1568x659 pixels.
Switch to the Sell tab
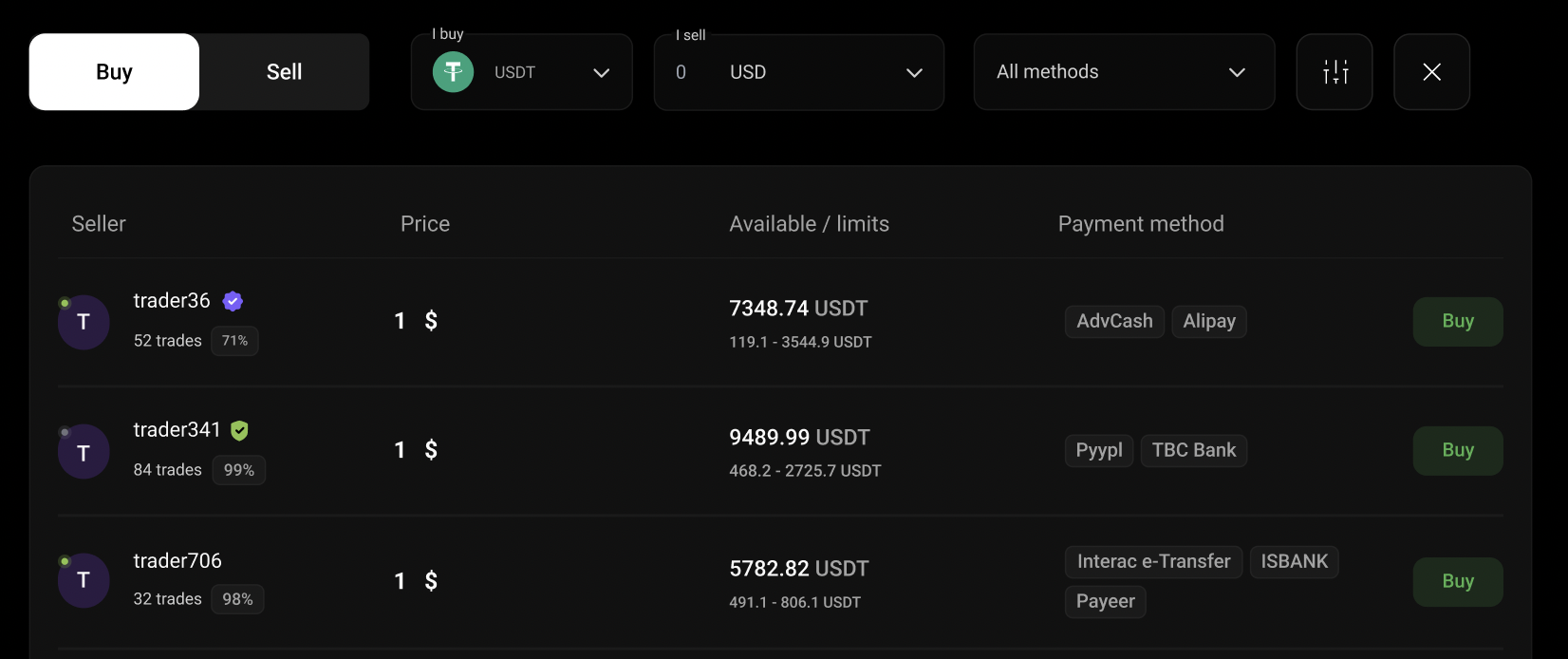[x=284, y=72]
